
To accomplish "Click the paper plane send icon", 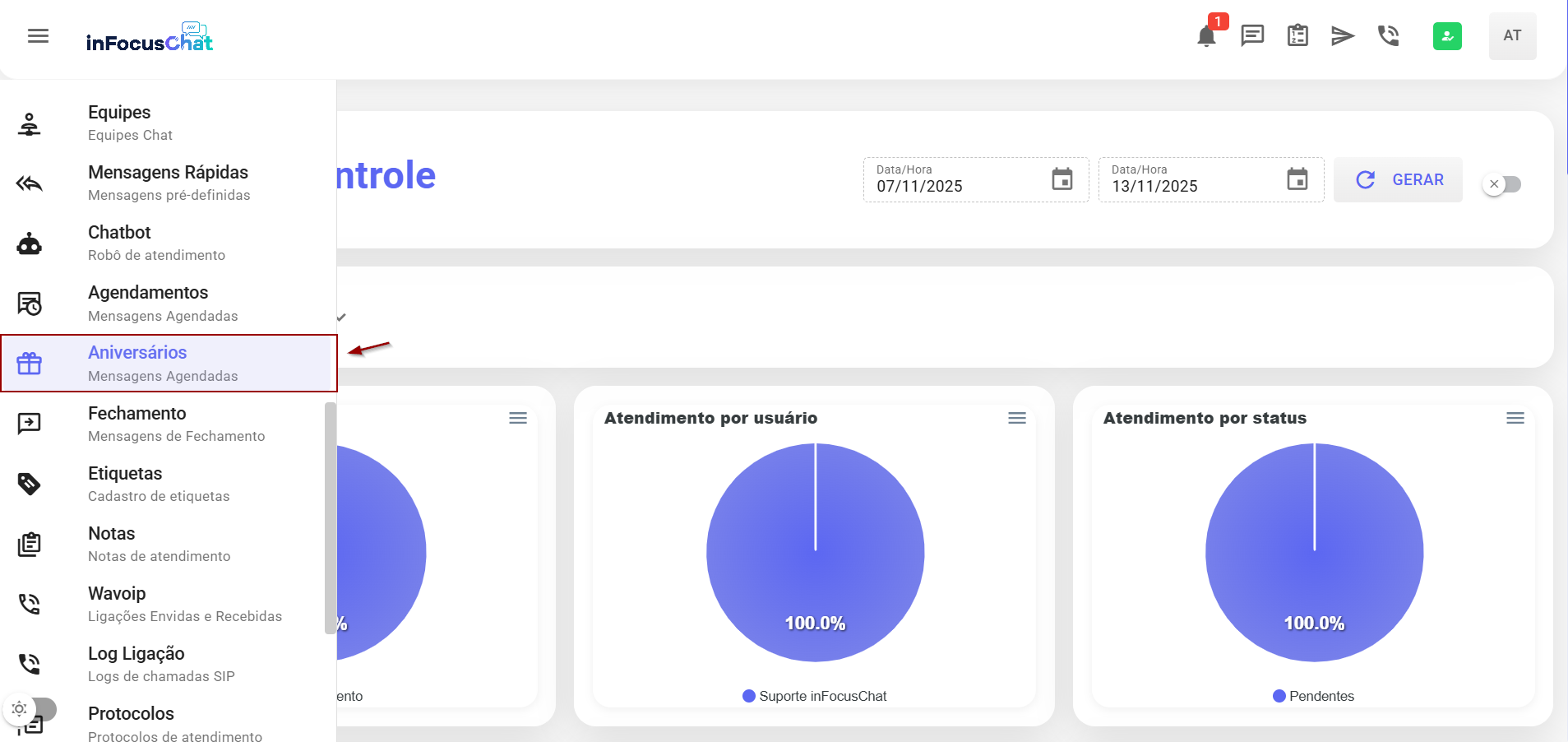I will tap(1342, 35).
